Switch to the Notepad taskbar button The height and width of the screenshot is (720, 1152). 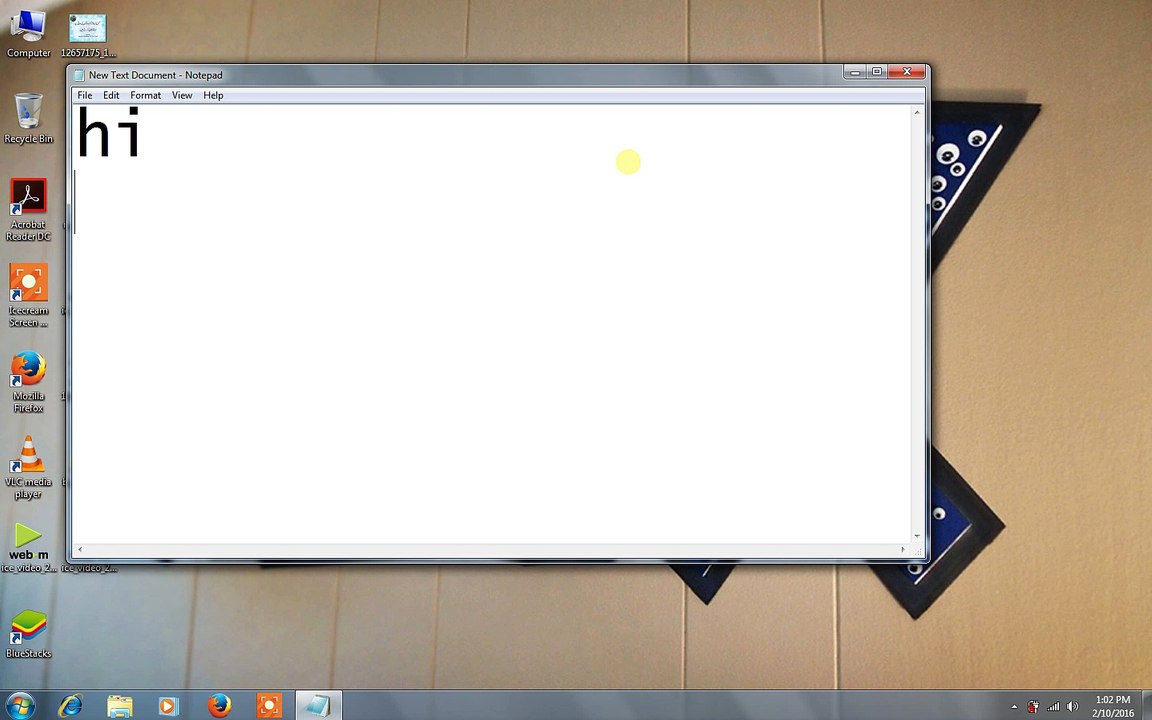pos(319,705)
